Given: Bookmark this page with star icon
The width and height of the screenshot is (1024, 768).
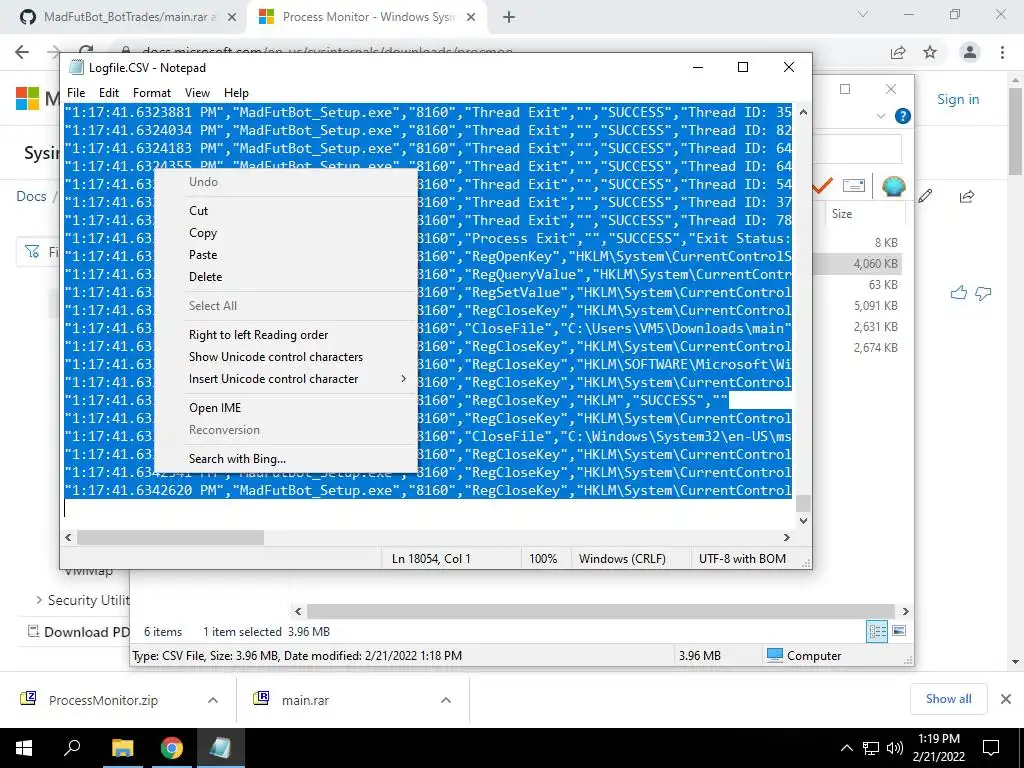Looking at the screenshot, I should [930, 52].
